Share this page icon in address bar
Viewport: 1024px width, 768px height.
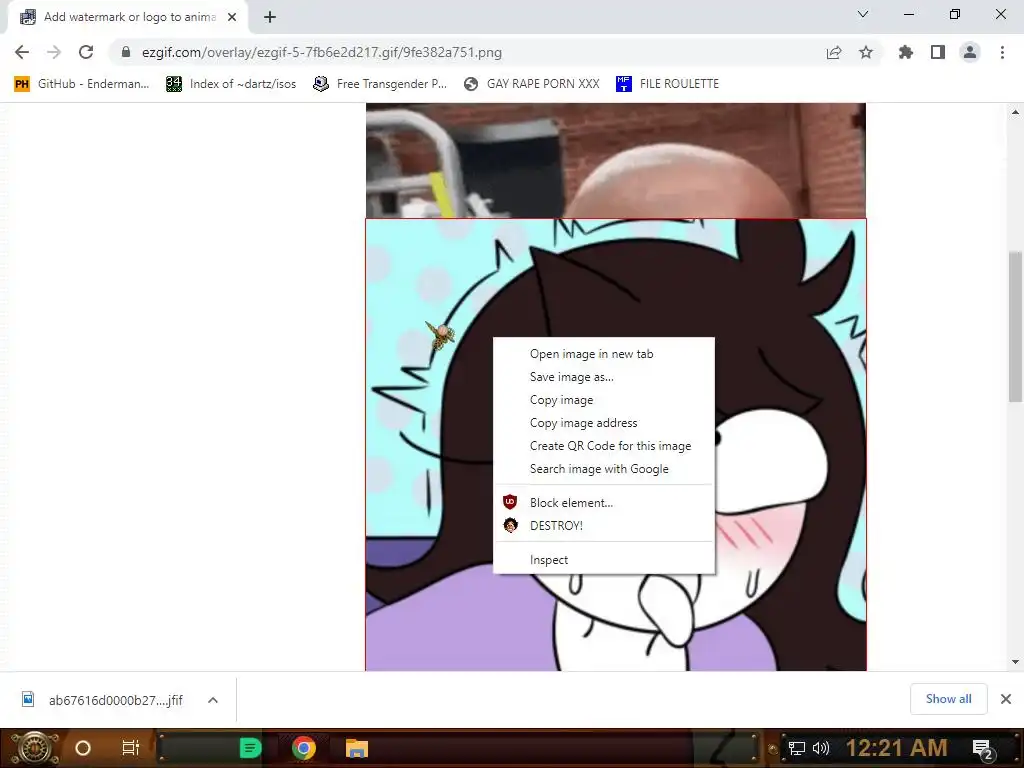click(834, 52)
